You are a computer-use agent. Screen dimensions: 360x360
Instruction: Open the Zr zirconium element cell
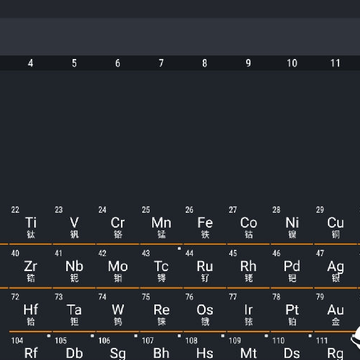pyautogui.click(x=31, y=267)
